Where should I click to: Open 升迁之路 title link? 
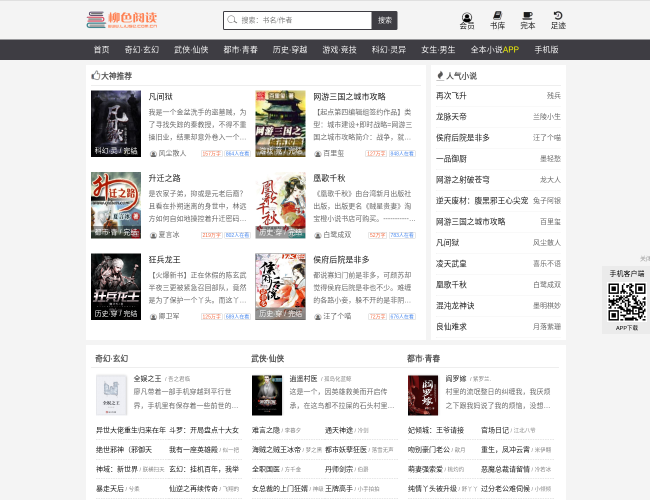(x=165, y=178)
